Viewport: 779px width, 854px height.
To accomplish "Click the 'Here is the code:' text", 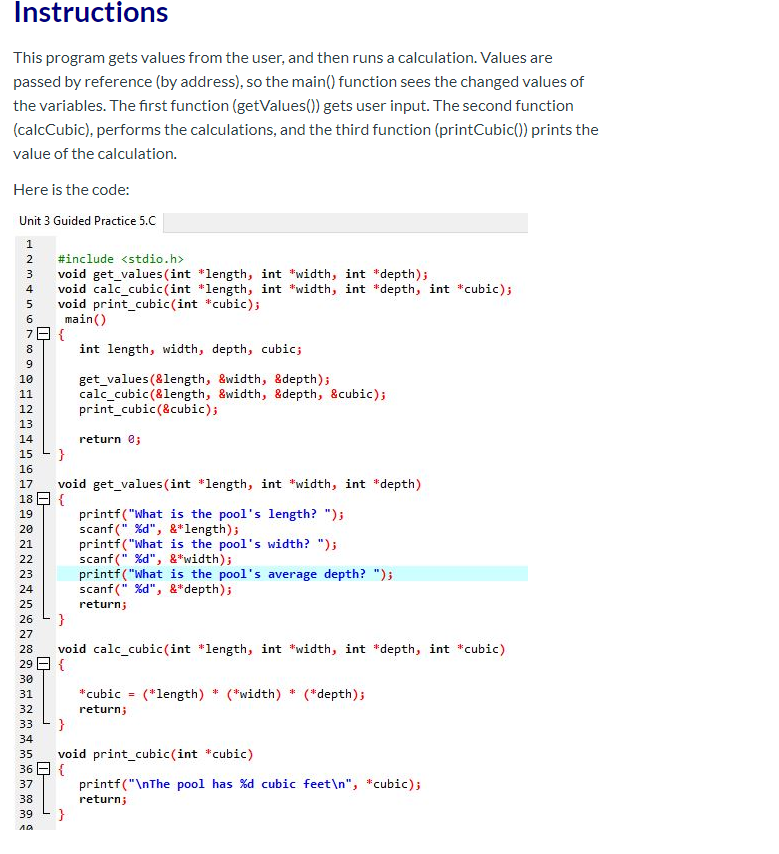I will 71,190.
